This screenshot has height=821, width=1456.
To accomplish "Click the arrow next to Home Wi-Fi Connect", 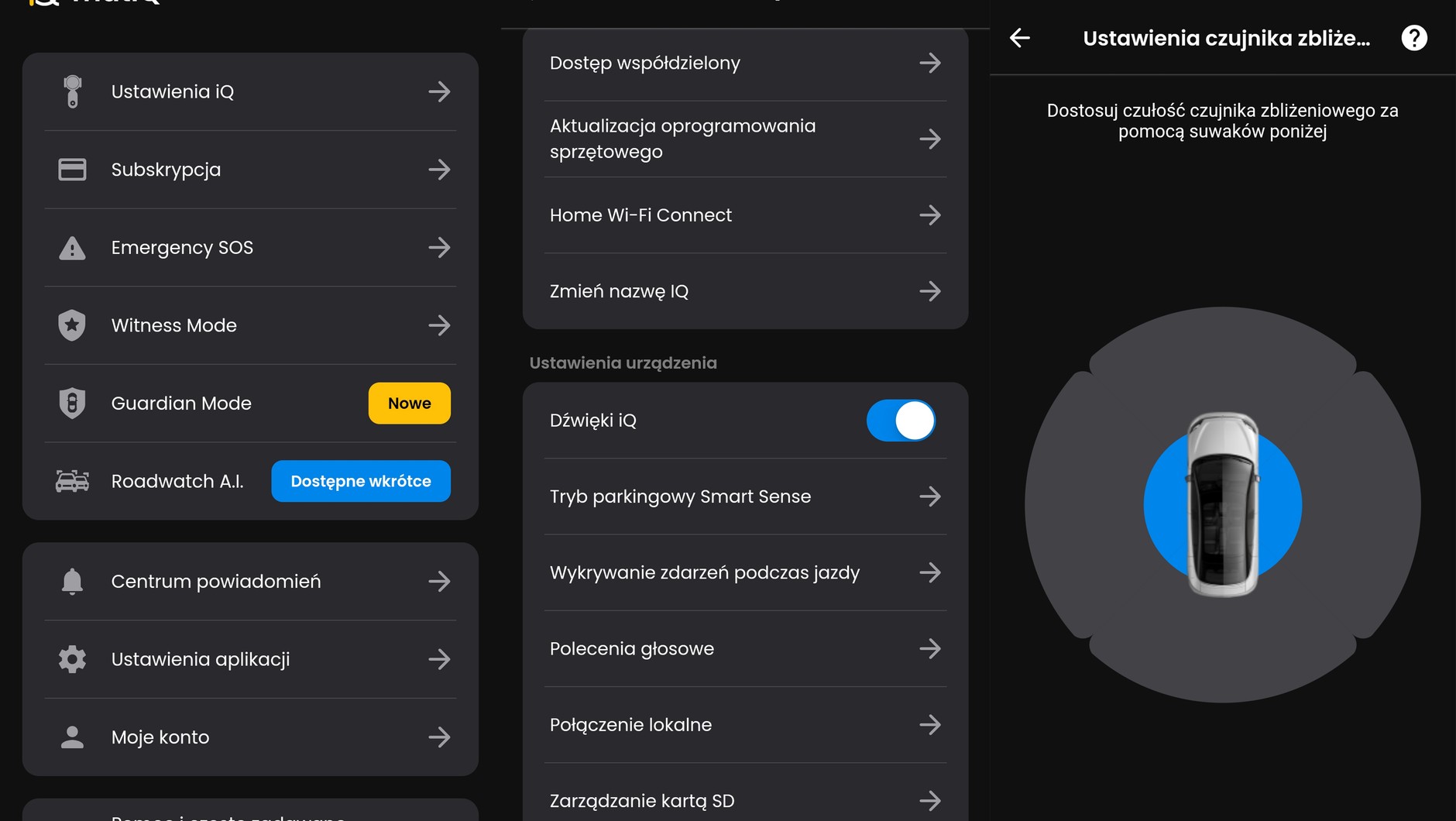I will click(x=930, y=215).
